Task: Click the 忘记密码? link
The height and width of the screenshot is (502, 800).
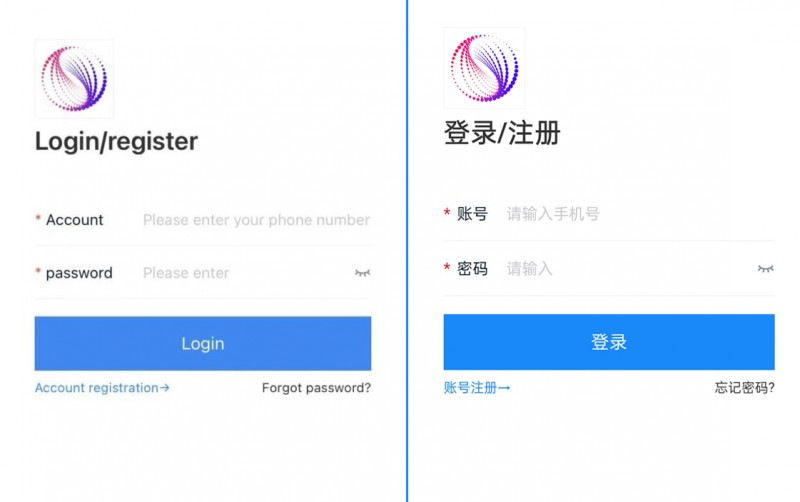Action: [x=744, y=388]
